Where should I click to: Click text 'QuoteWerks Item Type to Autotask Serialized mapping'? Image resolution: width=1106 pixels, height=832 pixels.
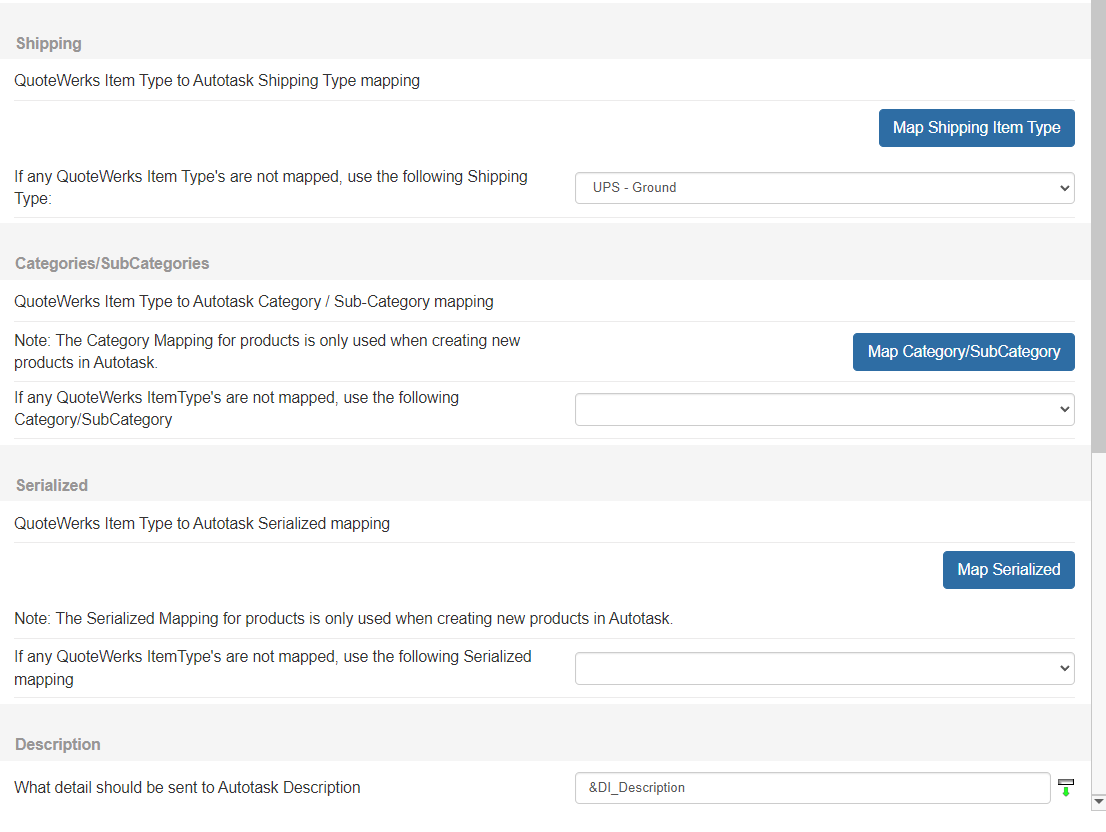click(202, 524)
